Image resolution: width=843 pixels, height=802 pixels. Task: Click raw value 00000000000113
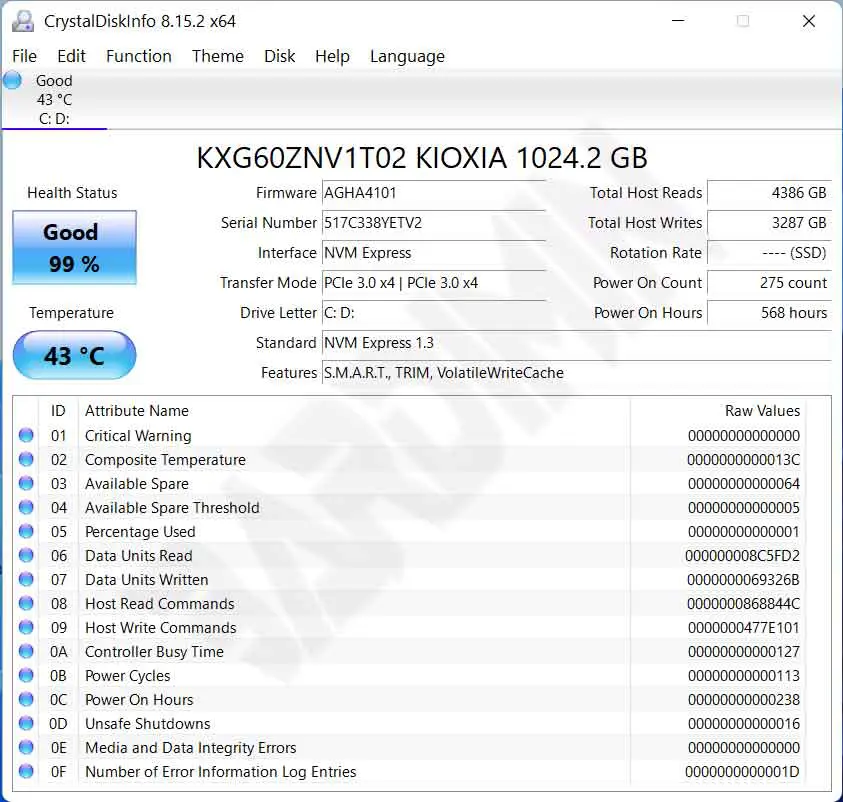click(744, 676)
